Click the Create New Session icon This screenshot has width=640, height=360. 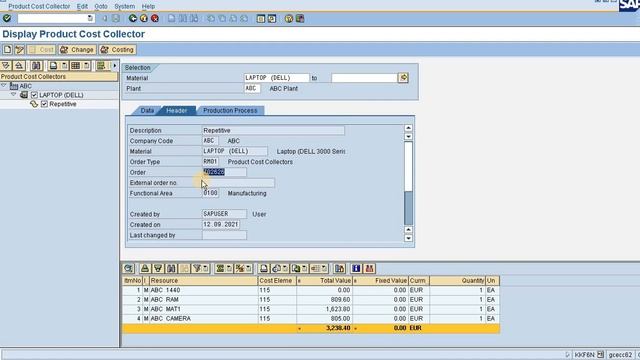tap(260, 18)
